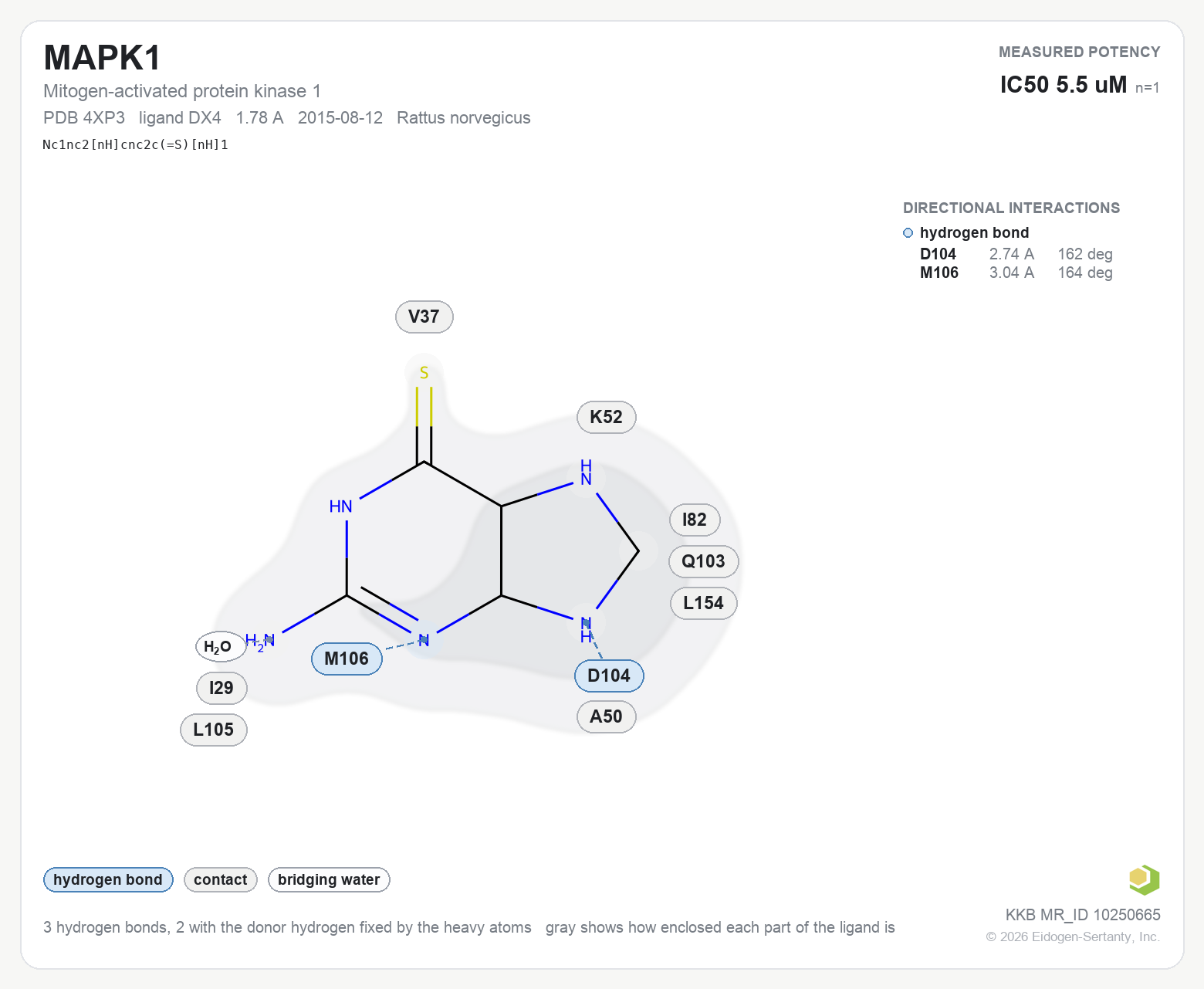Click the green hexagon logo icon
This screenshot has height=989, width=1204.
pyautogui.click(x=1144, y=879)
